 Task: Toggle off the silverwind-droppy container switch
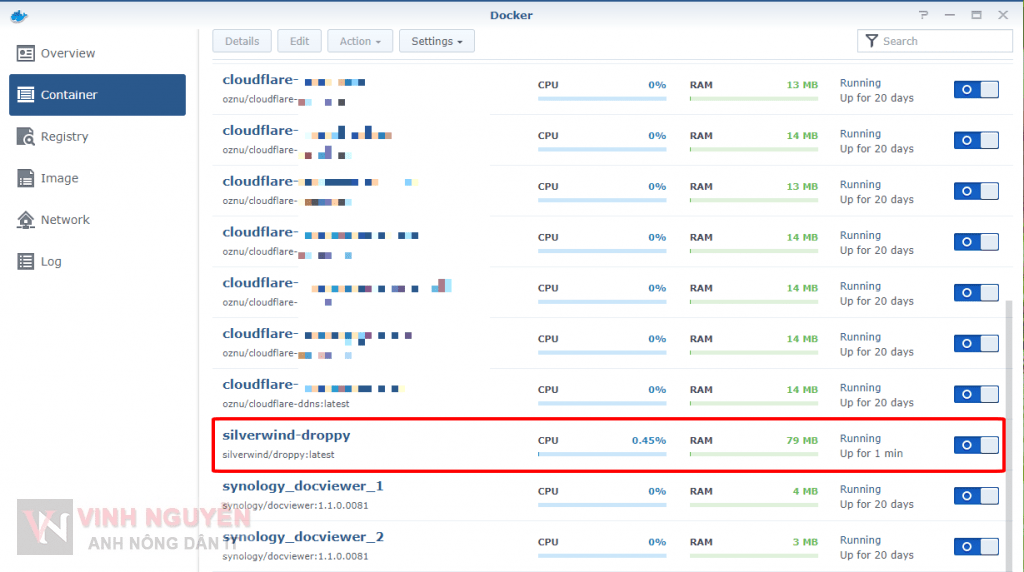tap(976, 445)
